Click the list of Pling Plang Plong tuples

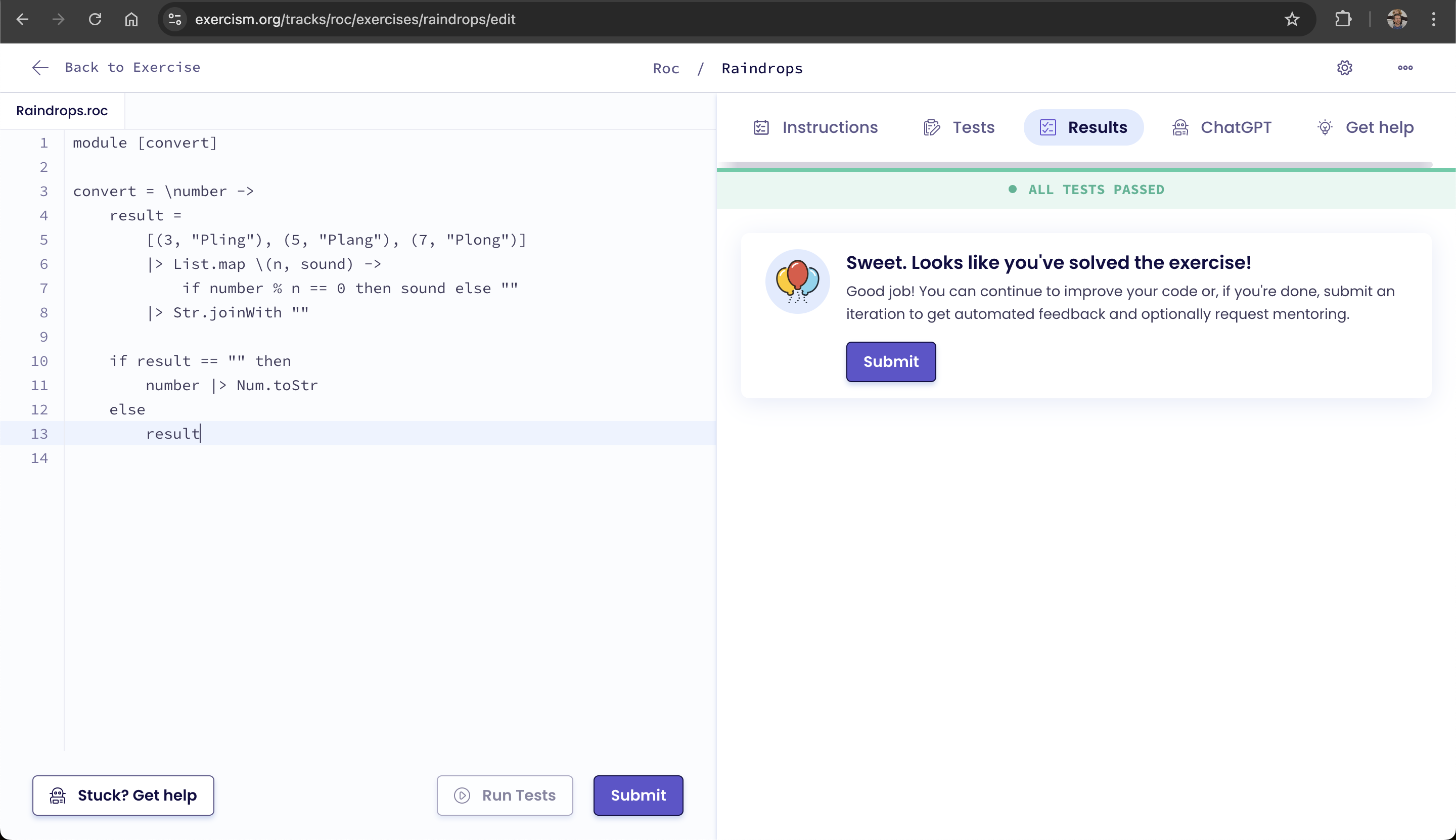point(336,240)
